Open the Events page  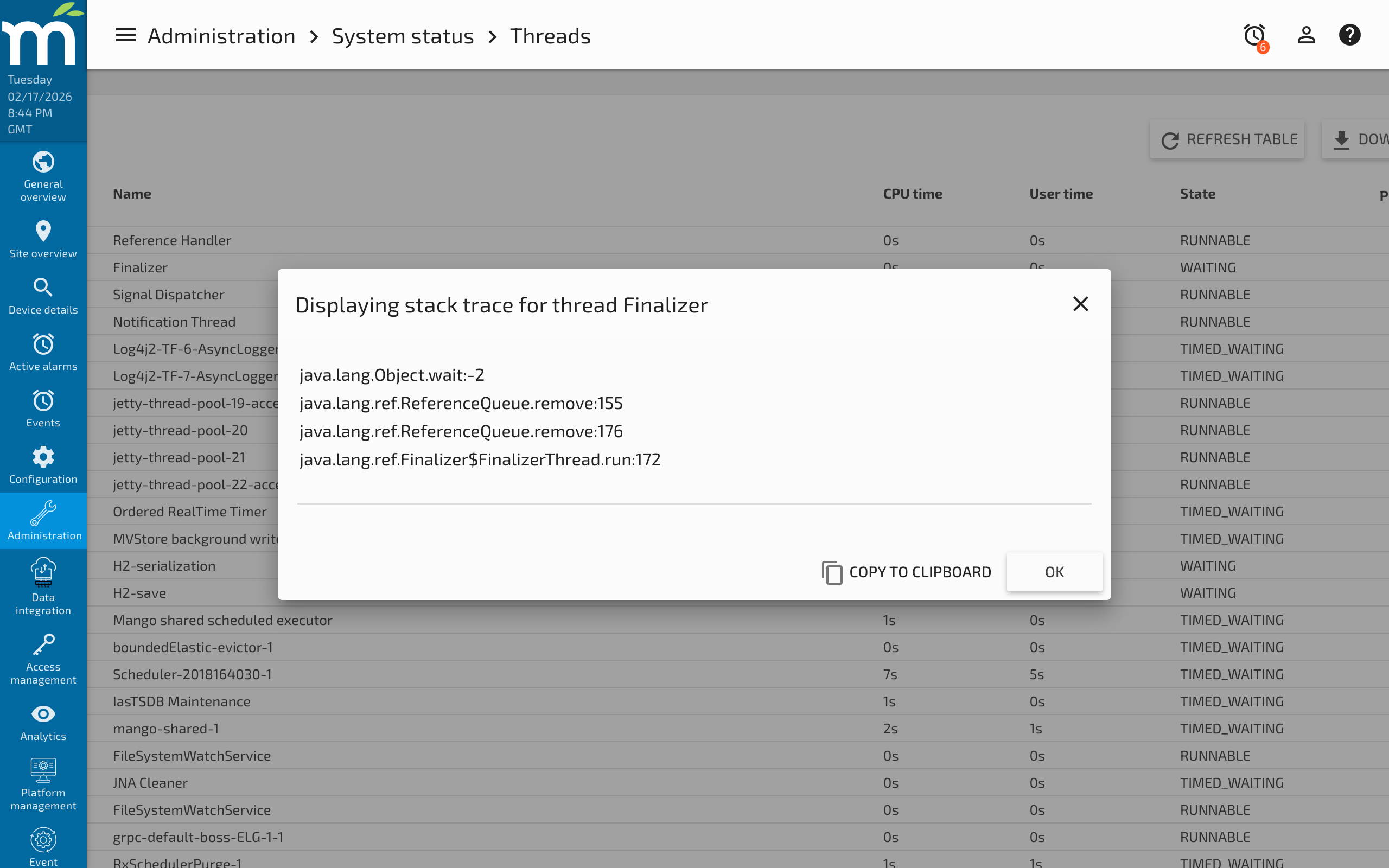(x=42, y=407)
